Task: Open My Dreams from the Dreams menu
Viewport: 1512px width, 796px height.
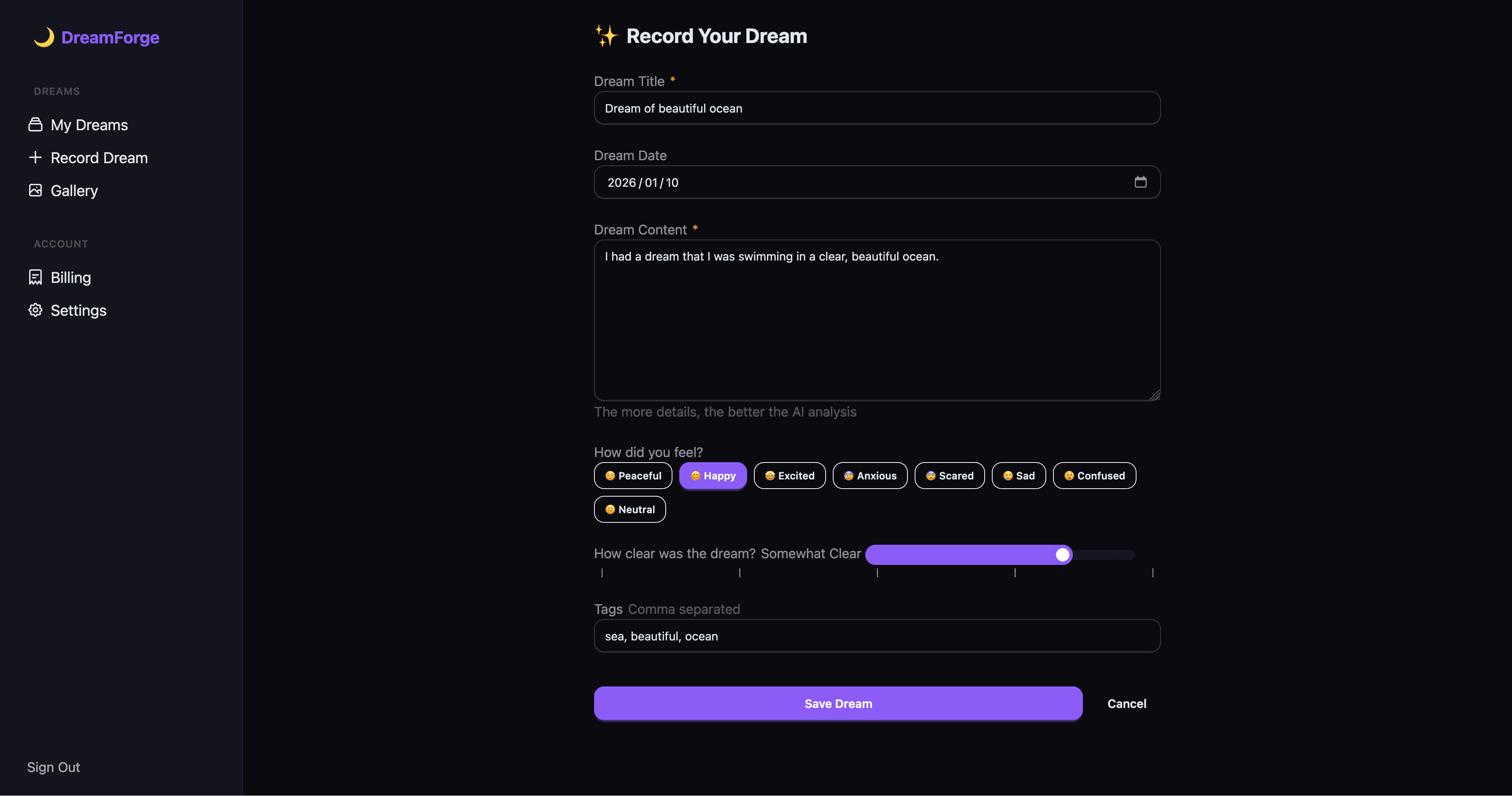Action: tap(89, 124)
